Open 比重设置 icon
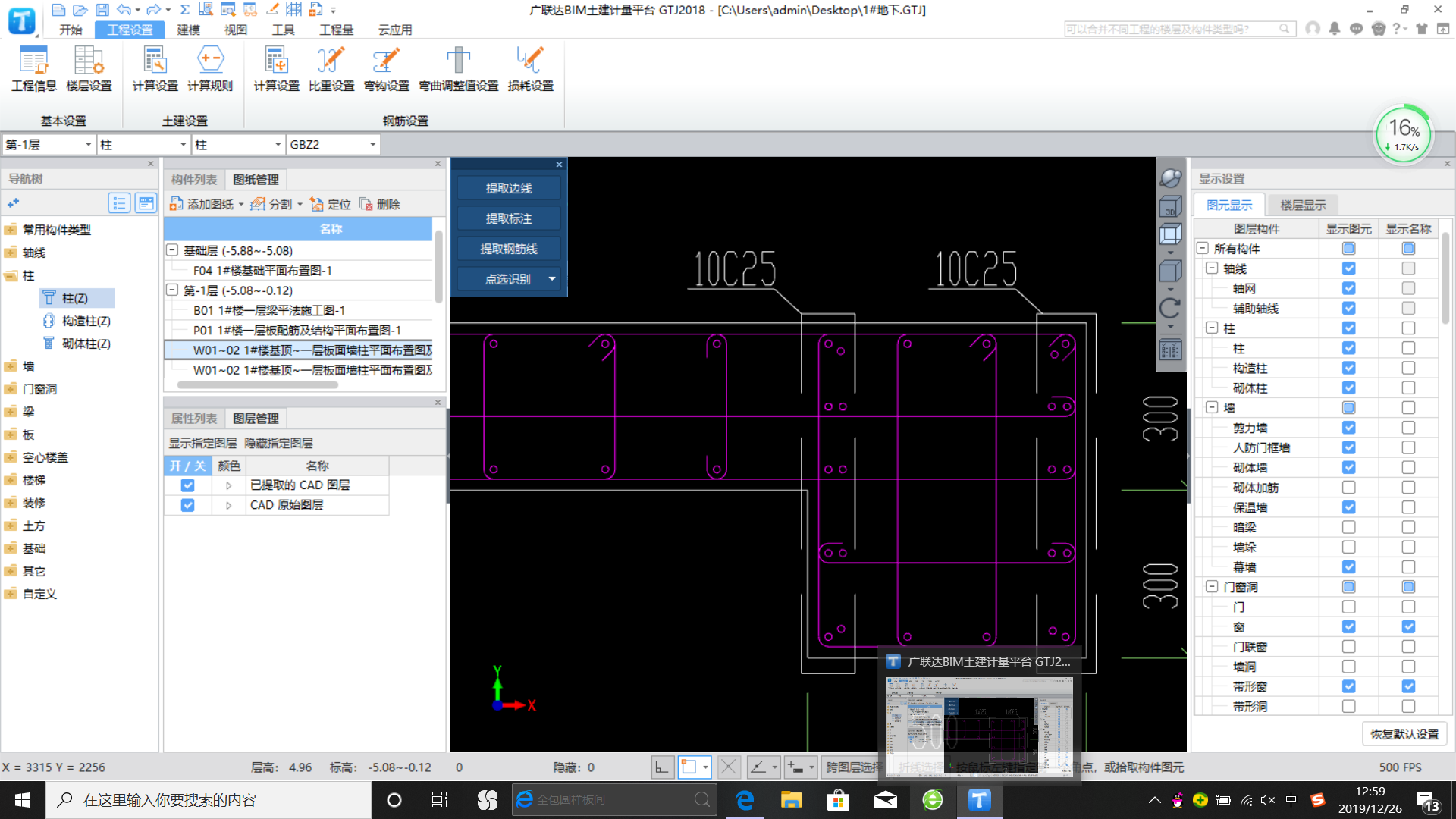The height and width of the screenshot is (819, 1456). tap(331, 68)
